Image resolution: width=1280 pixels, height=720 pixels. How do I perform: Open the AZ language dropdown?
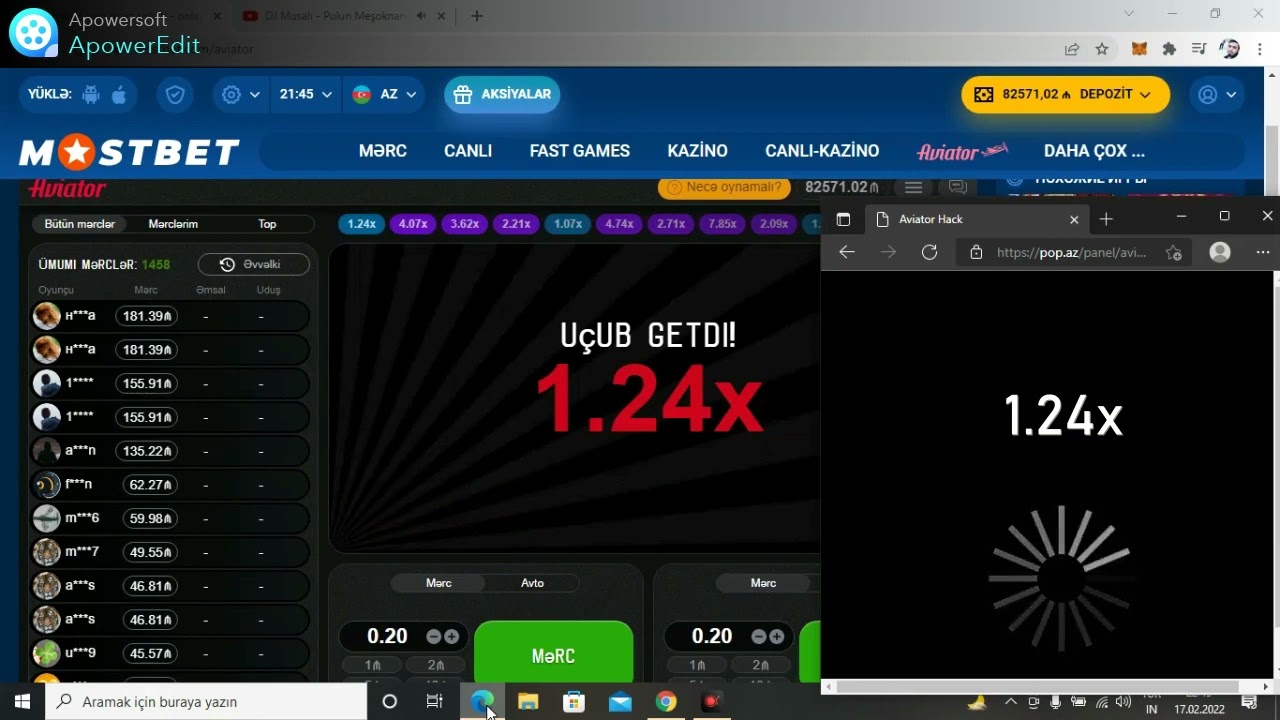coord(383,94)
